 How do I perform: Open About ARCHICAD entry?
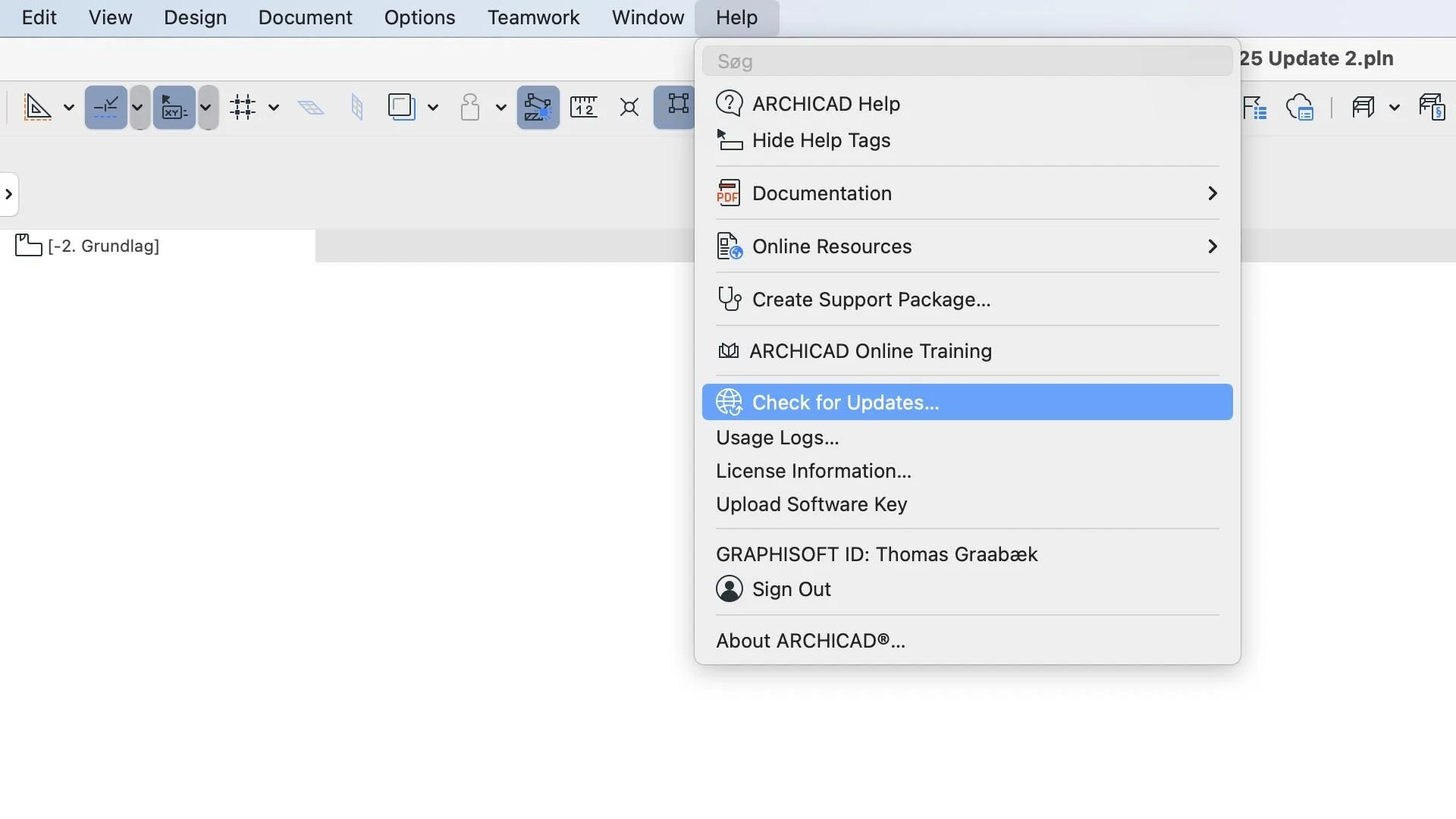point(810,641)
